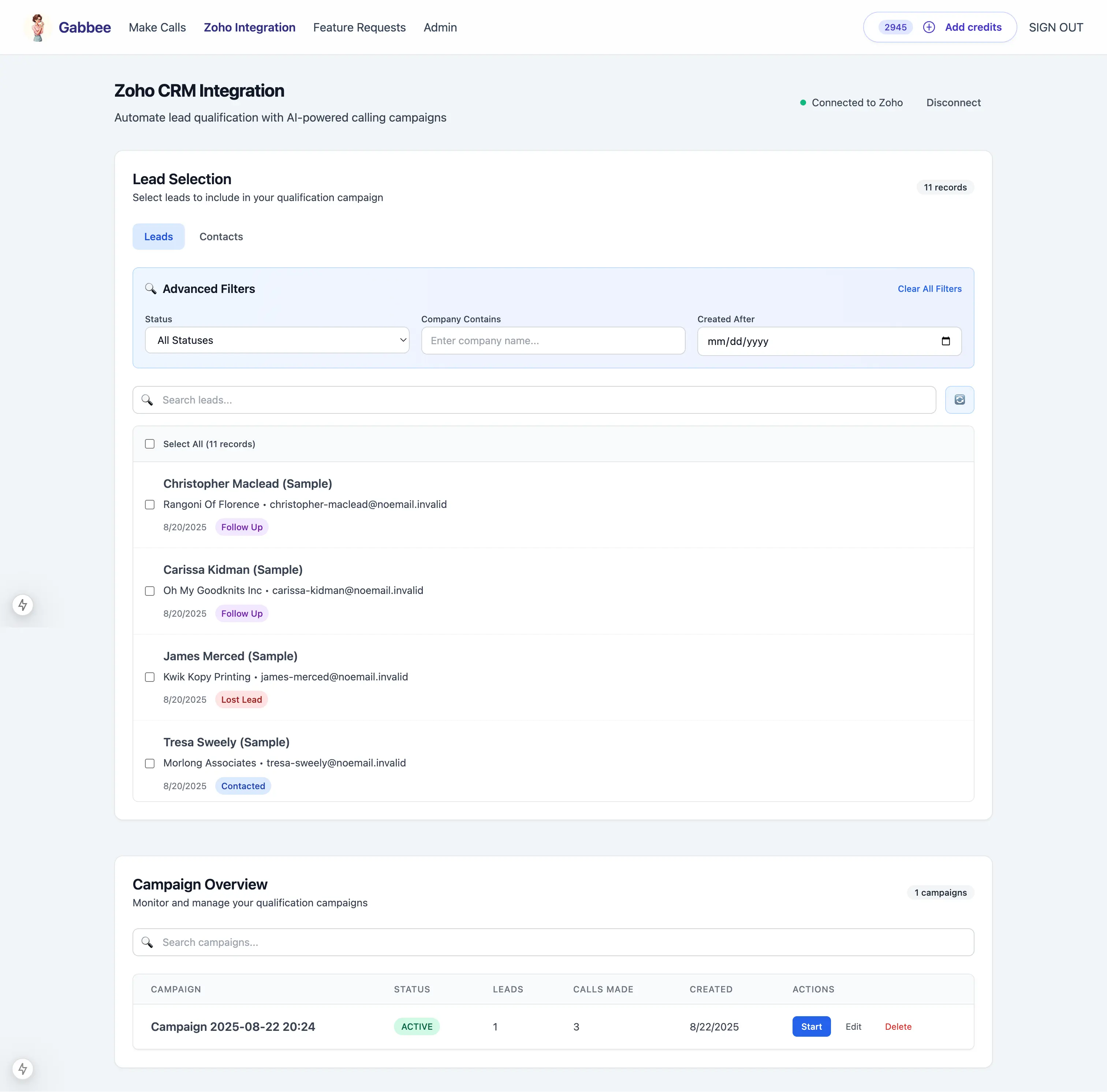
Task: Open the All Statuses dropdown
Action: (x=277, y=341)
